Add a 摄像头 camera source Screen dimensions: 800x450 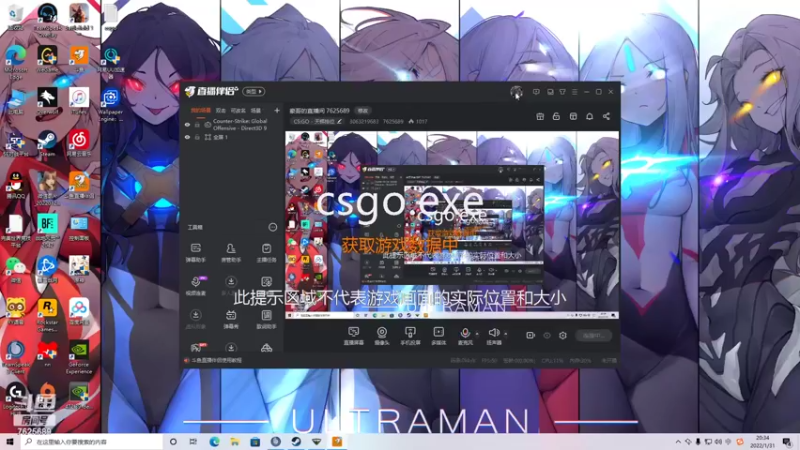(x=382, y=336)
